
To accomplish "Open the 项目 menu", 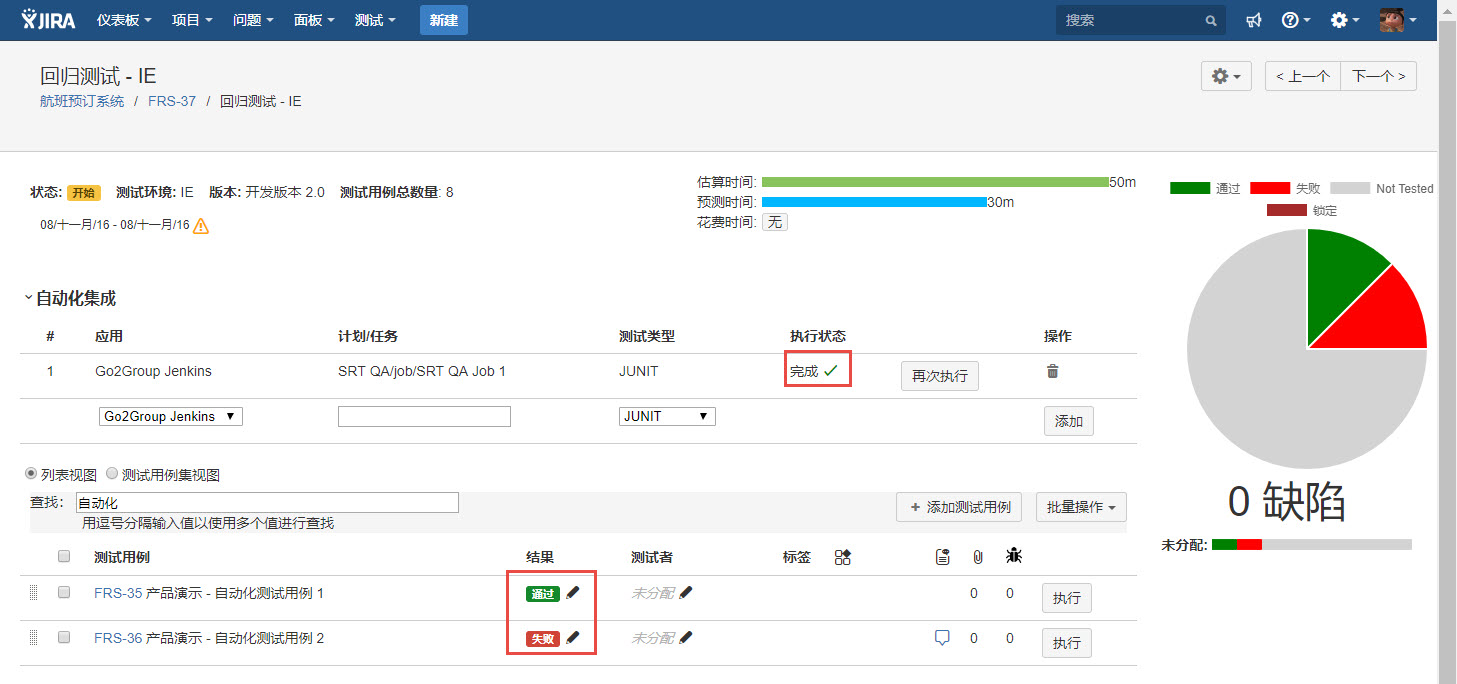I will (x=192, y=20).
